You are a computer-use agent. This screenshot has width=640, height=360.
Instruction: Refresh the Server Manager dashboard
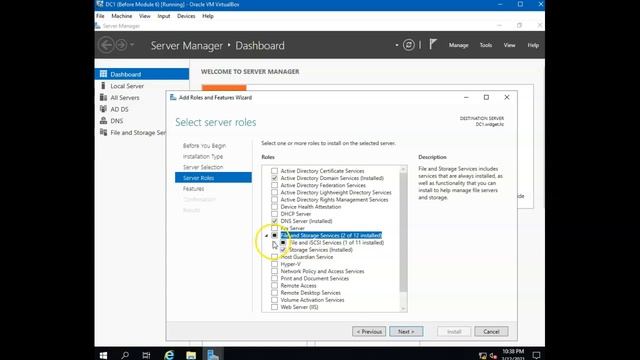(x=409, y=45)
